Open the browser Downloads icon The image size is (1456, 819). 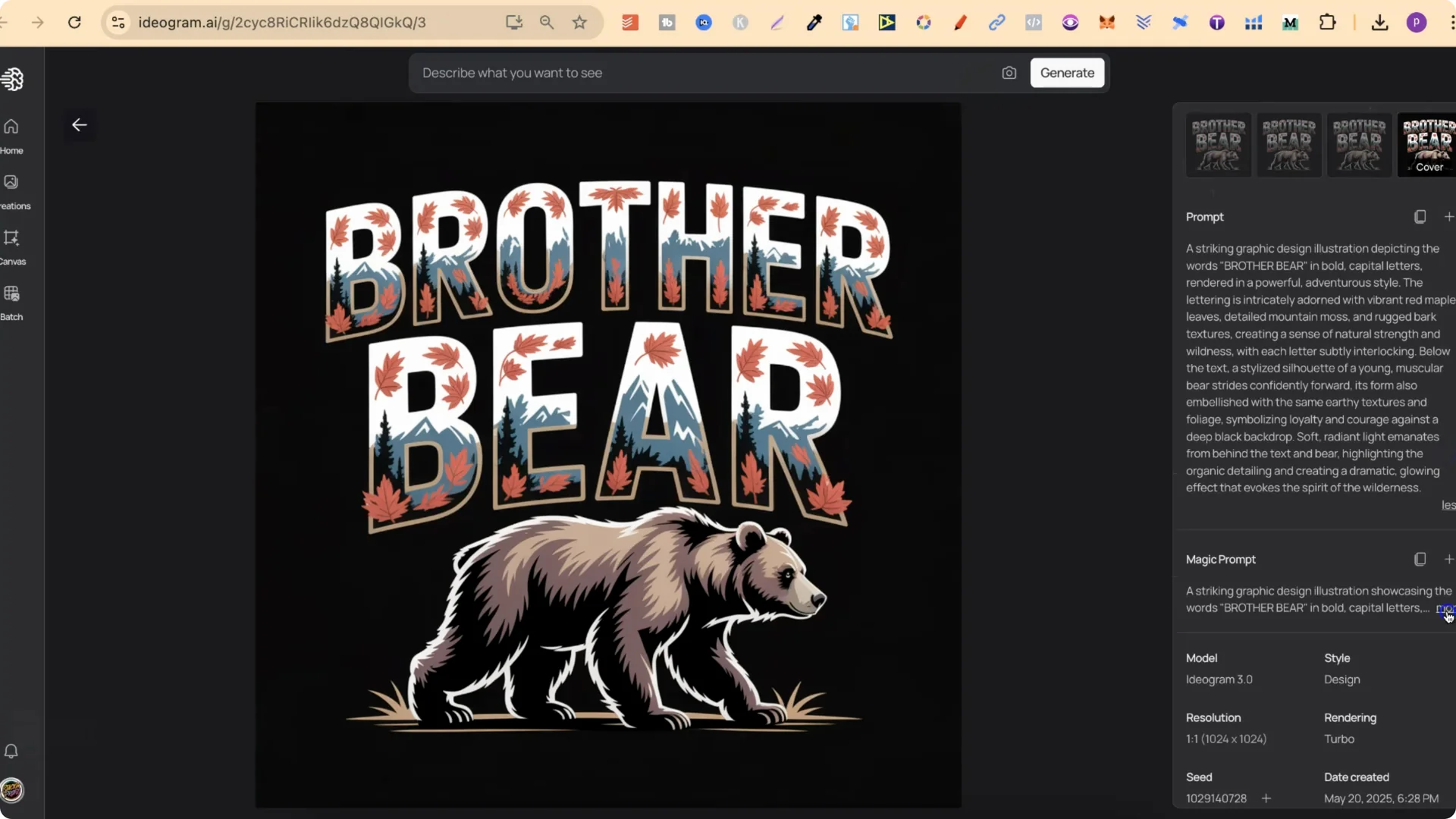(1379, 23)
